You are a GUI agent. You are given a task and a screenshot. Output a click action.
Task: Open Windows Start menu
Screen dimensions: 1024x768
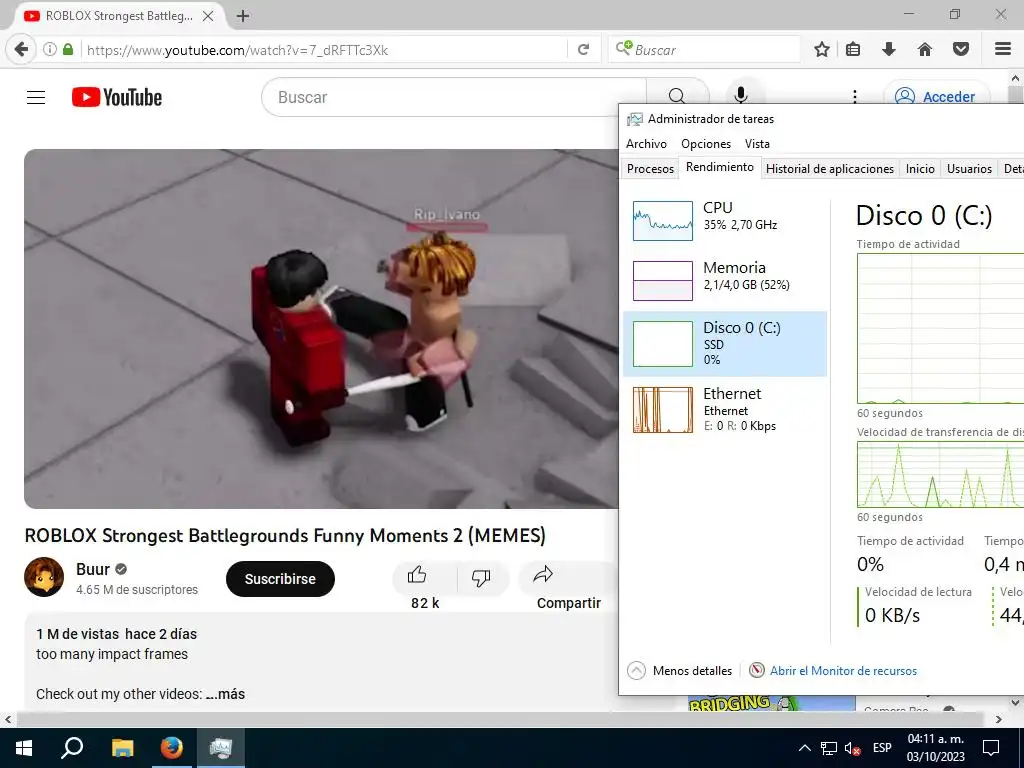click(x=24, y=748)
